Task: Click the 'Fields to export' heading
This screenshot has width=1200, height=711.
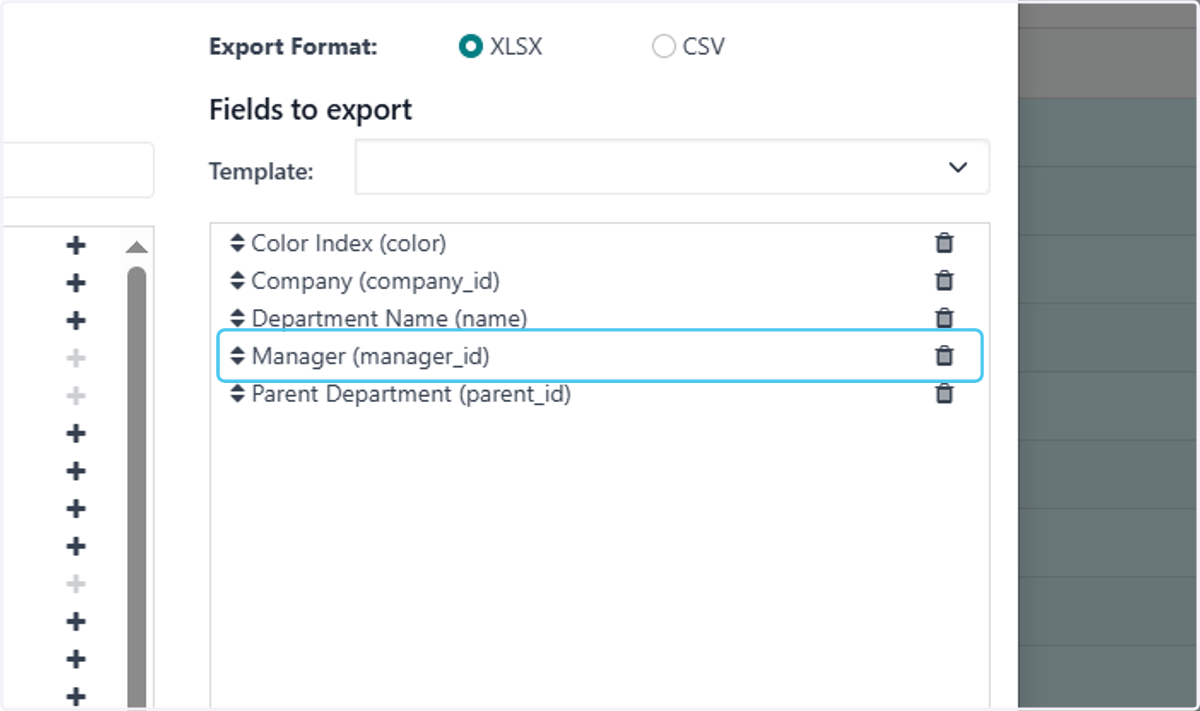Action: pyautogui.click(x=311, y=109)
